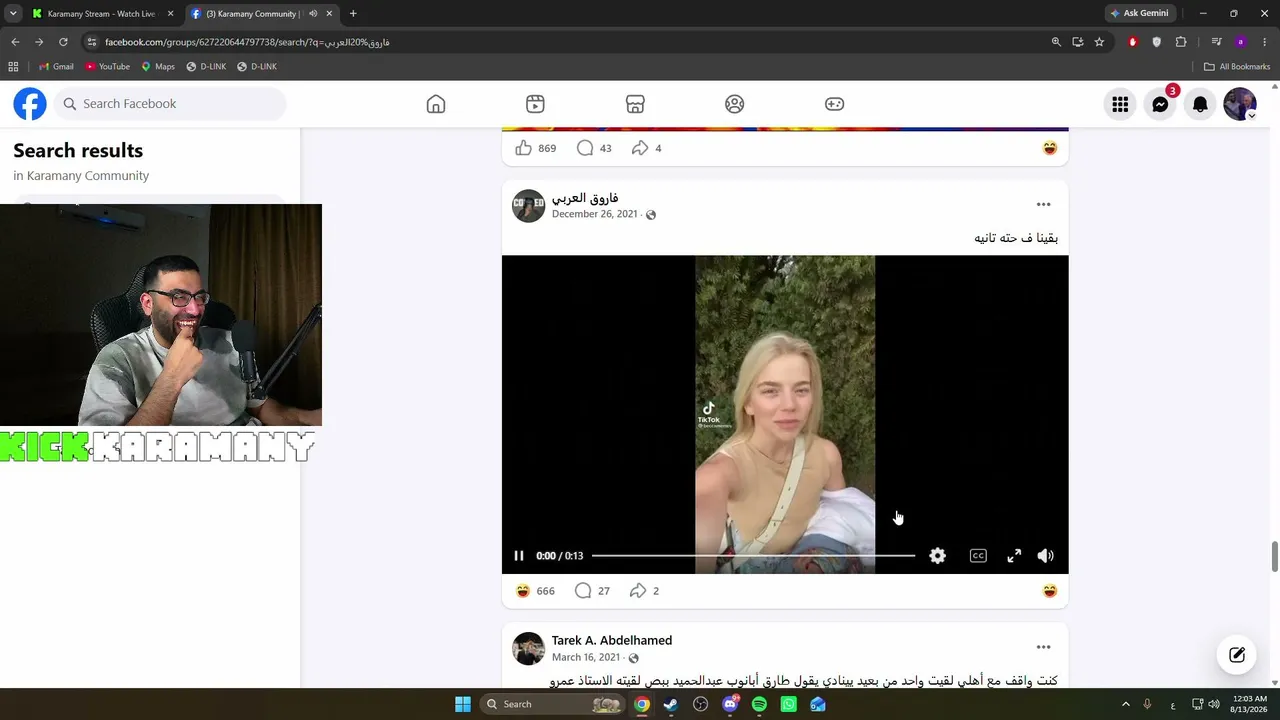The width and height of the screenshot is (1280, 720).
Task: Go forward in browser history
Action: point(39,42)
